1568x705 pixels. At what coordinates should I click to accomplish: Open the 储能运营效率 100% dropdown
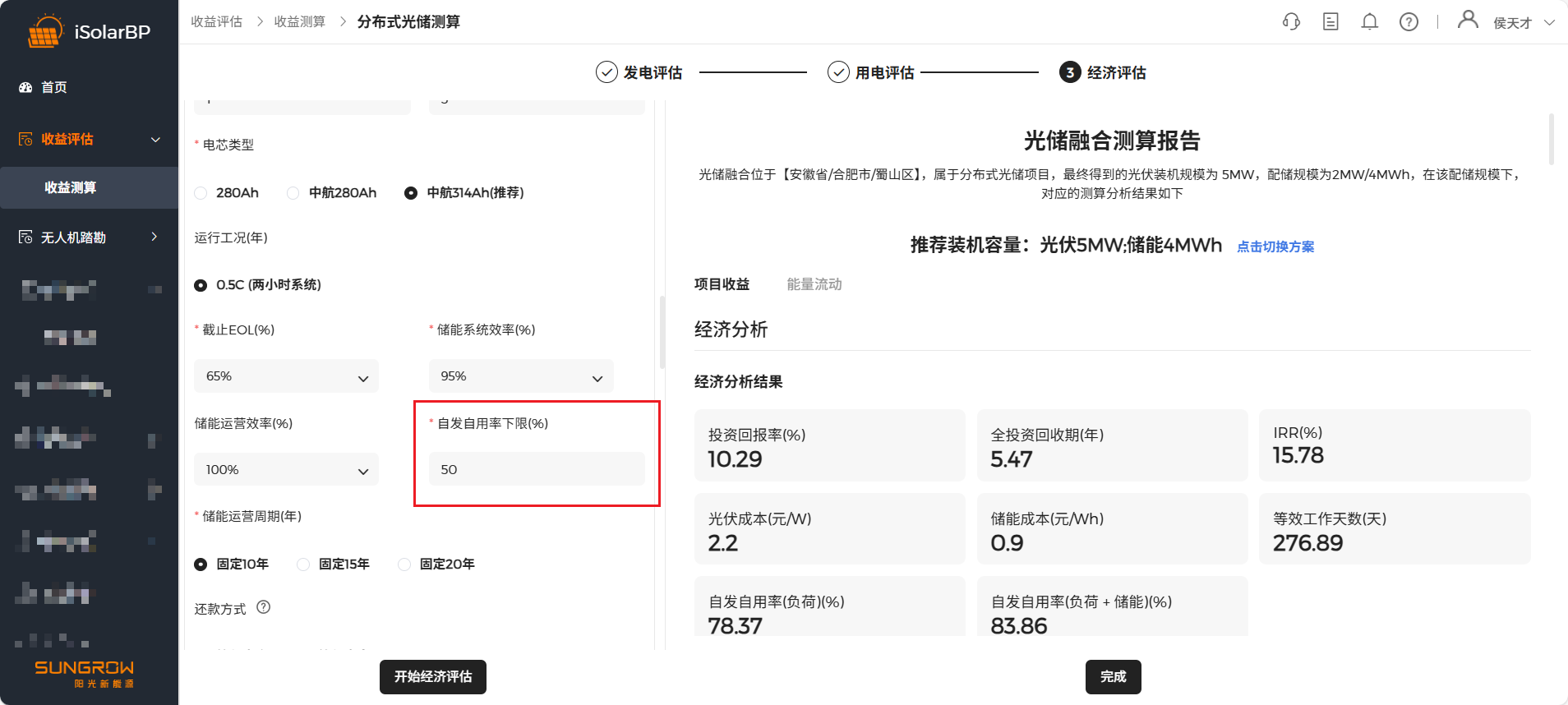[x=286, y=470]
